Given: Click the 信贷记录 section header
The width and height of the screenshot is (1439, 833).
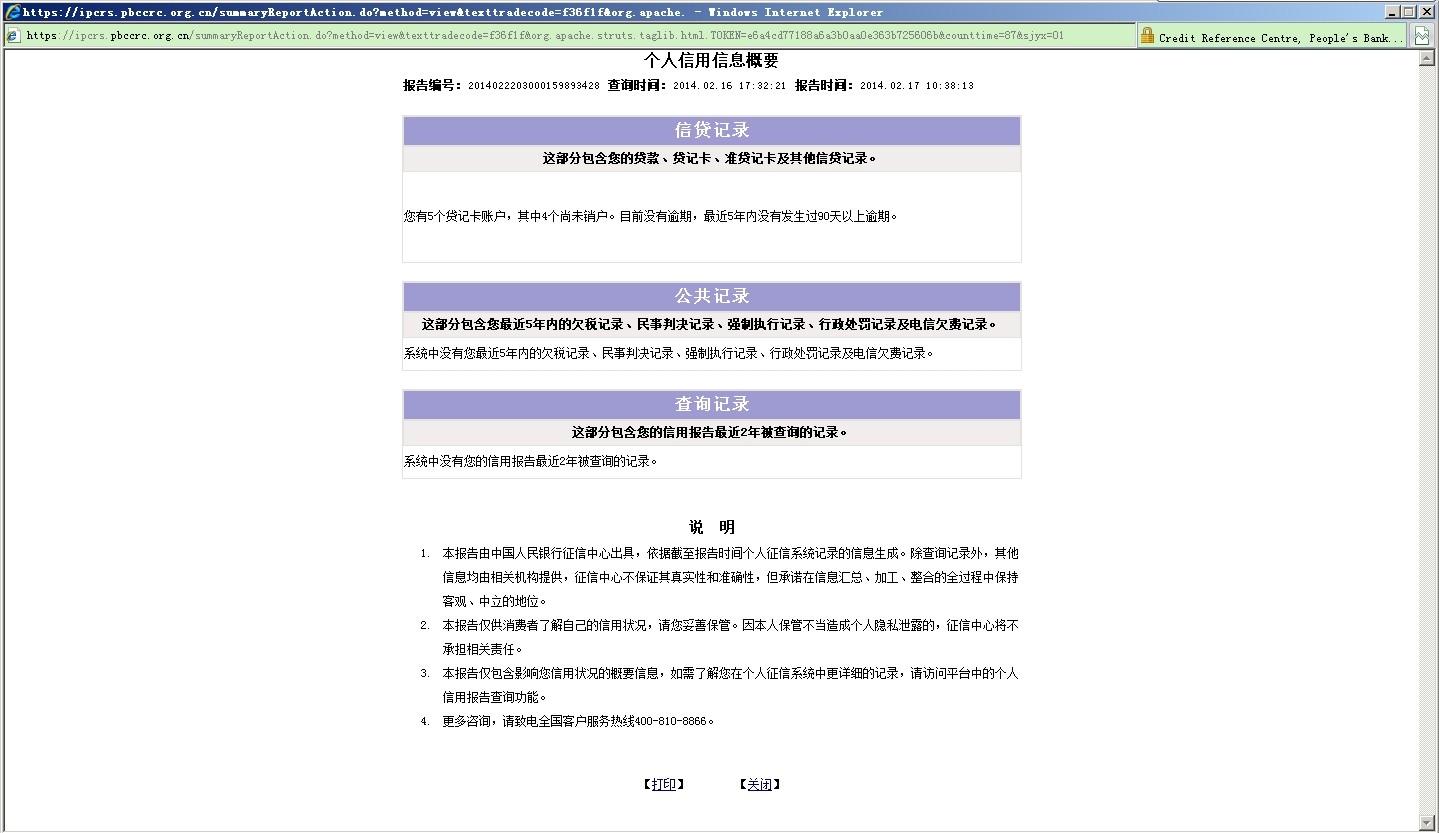Looking at the screenshot, I should tap(711, 131).
